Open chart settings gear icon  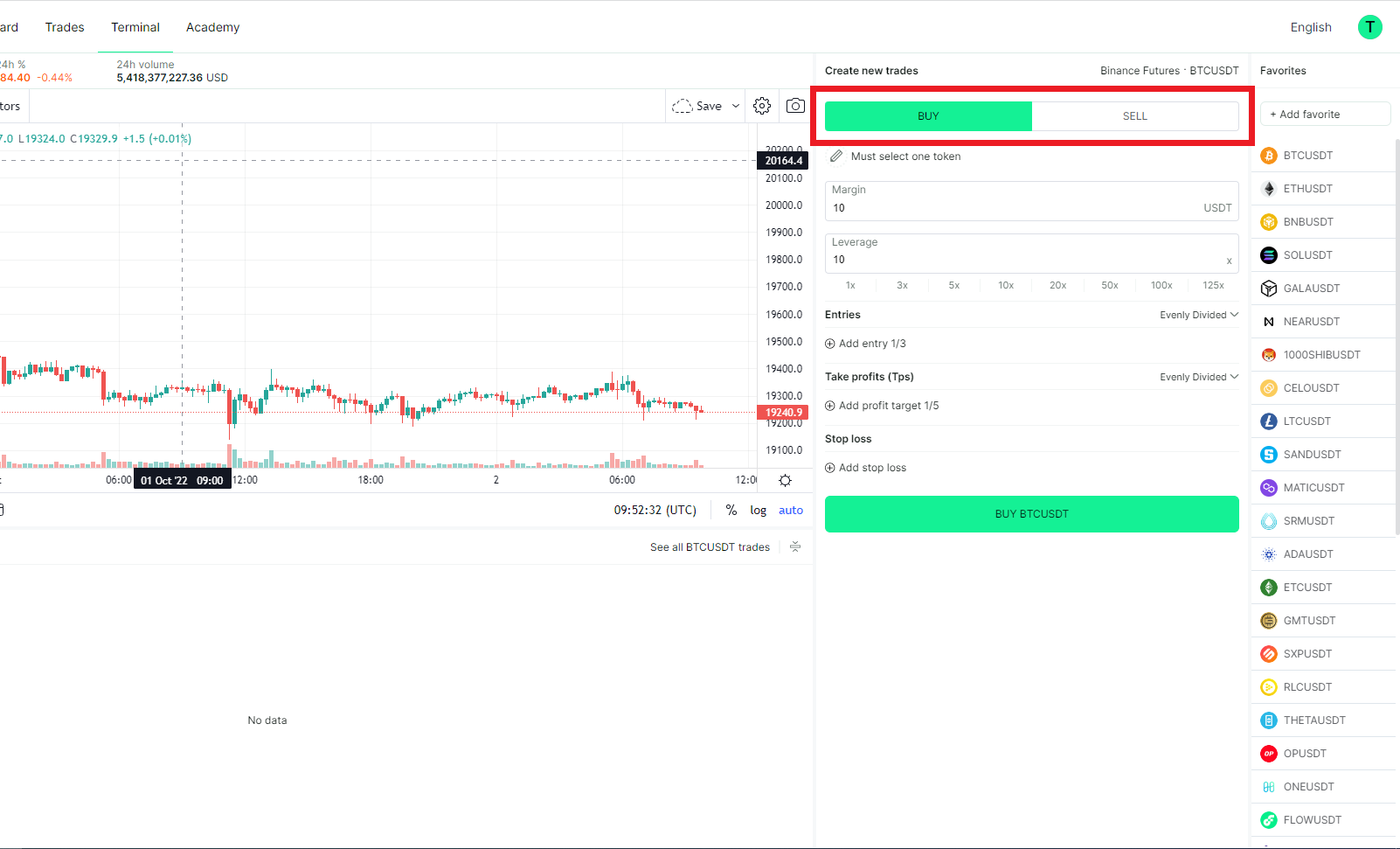pos(762,106)
